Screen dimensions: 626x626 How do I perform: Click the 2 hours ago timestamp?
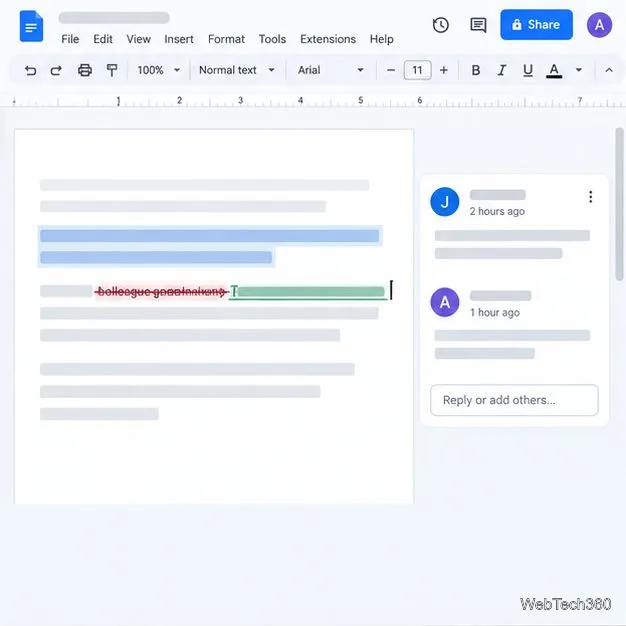pyautogui.click(x=497, y=211)
